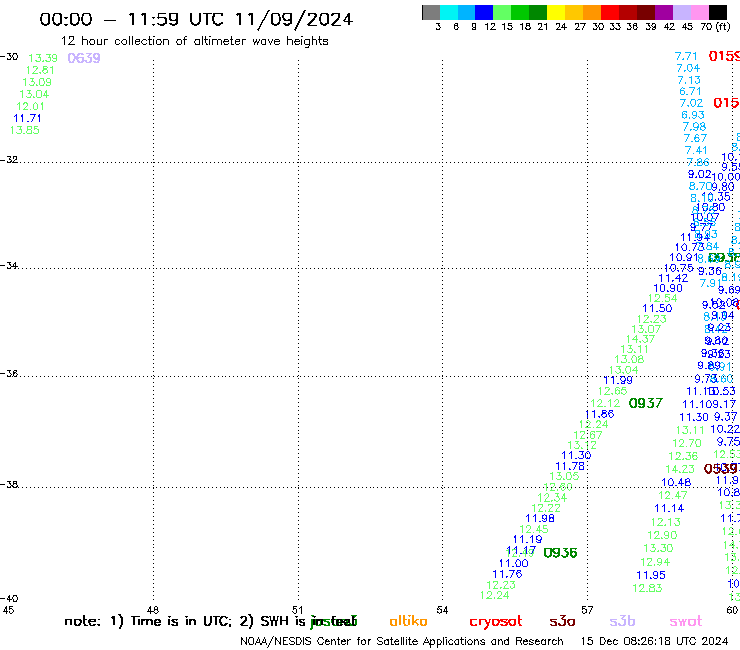Click the wave height value '13.30'
Screen dimensions: 740x650
658,549
